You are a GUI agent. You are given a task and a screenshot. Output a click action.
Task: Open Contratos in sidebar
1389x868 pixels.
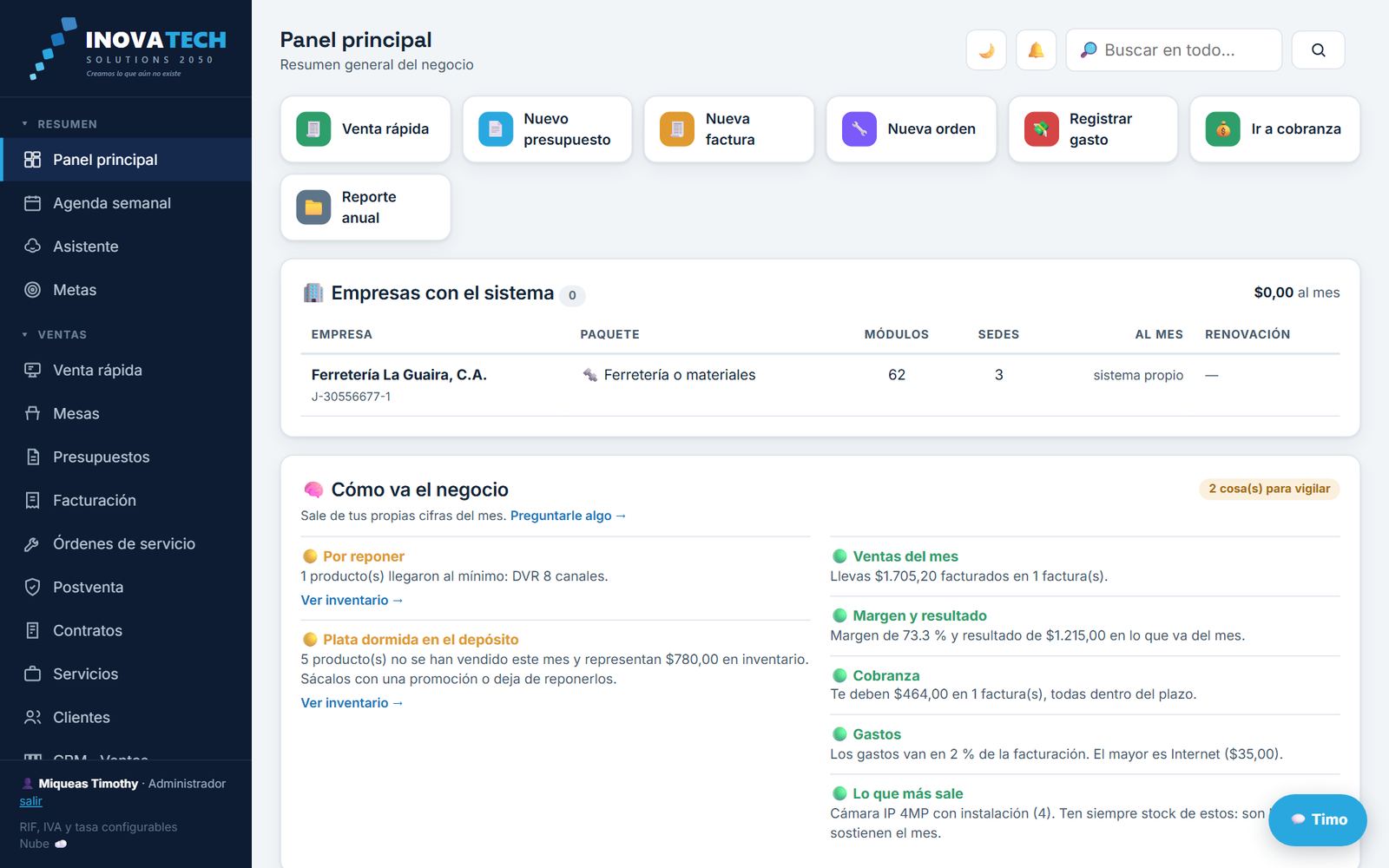(126, 630)
